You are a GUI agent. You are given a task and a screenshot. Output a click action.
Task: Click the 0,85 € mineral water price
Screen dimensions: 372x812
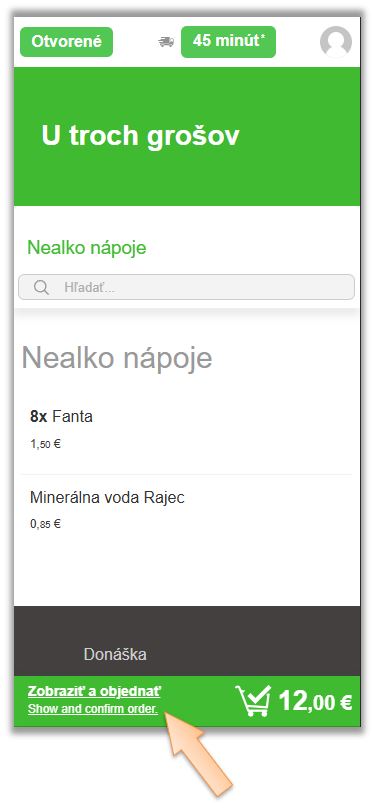click(x=46, y=524)
